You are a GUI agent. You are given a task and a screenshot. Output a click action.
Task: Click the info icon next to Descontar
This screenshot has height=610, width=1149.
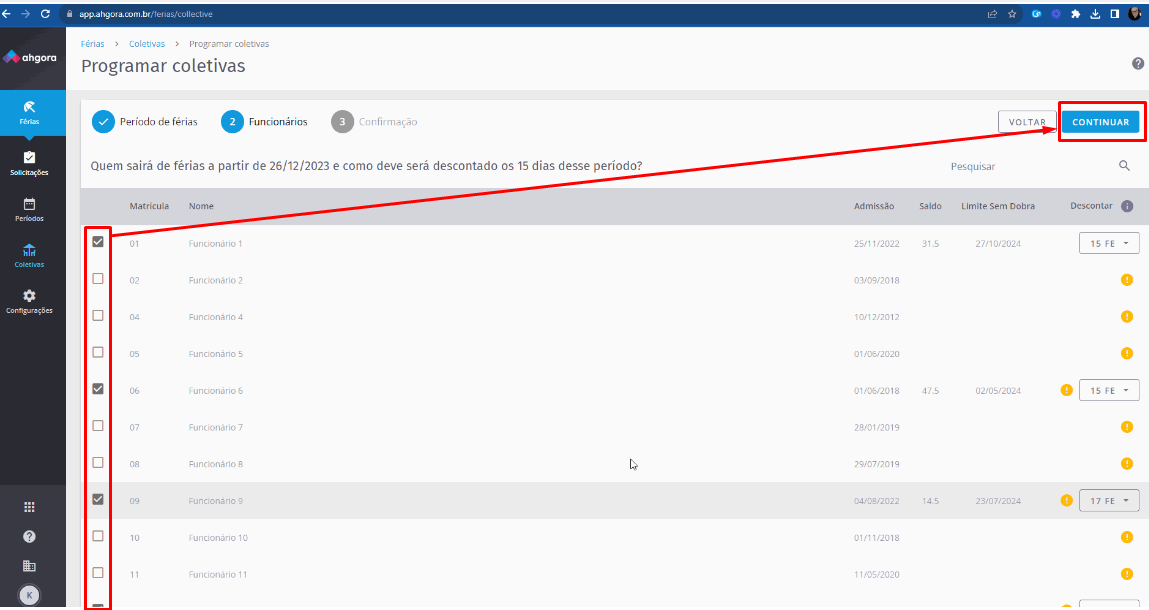(1127, 206)
